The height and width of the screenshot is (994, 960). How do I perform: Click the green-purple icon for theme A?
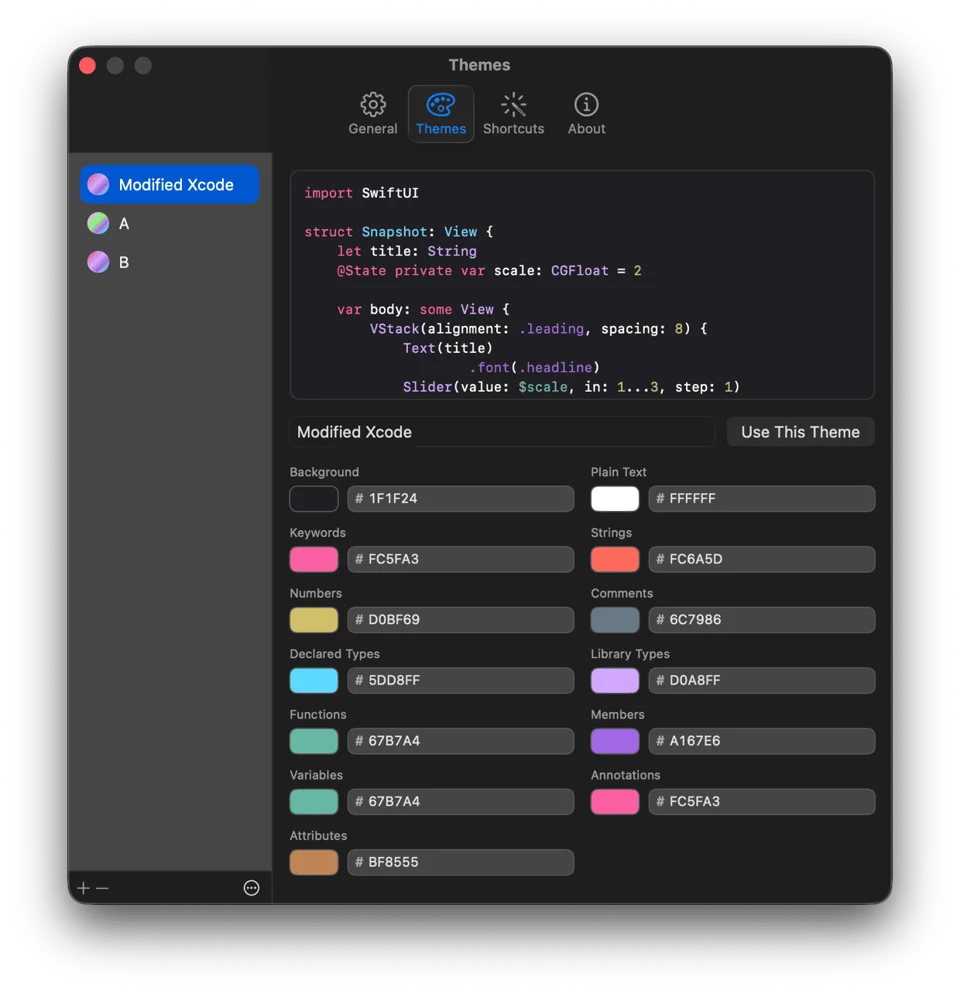[98, 223]
